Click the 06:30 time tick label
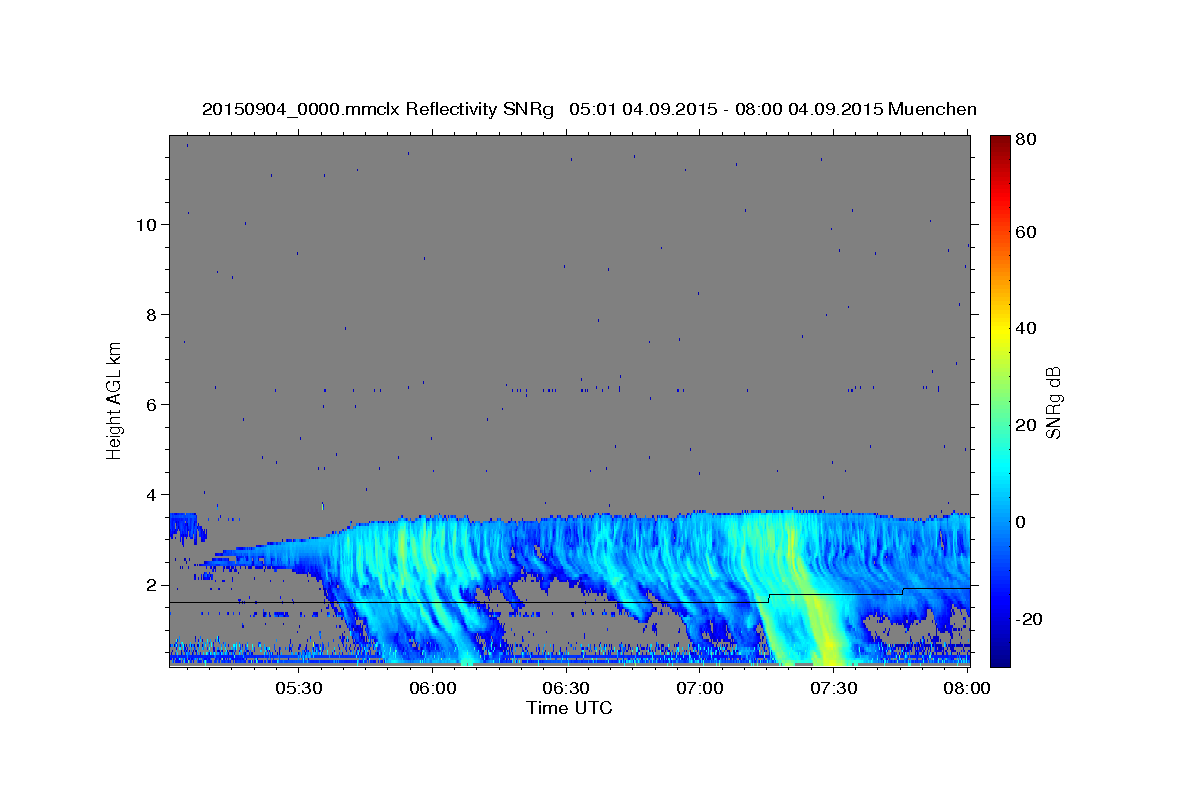The width and height of the screenshot is (1200, 800). click(x=567, y=688)
